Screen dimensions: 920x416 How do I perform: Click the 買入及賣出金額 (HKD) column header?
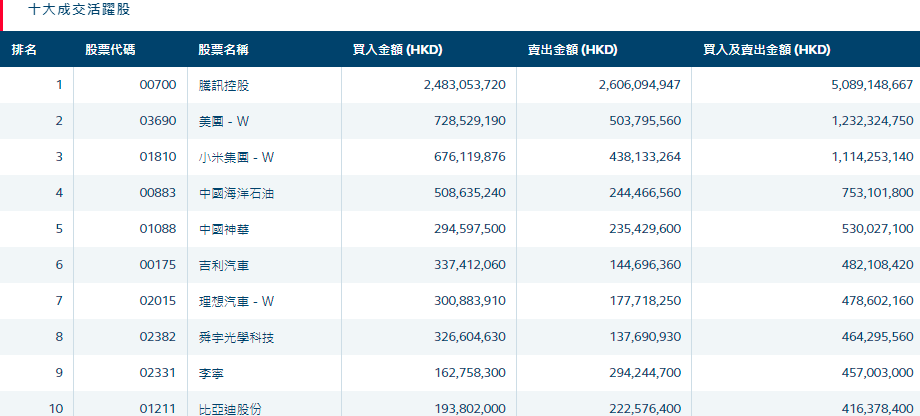coord(767,50)
